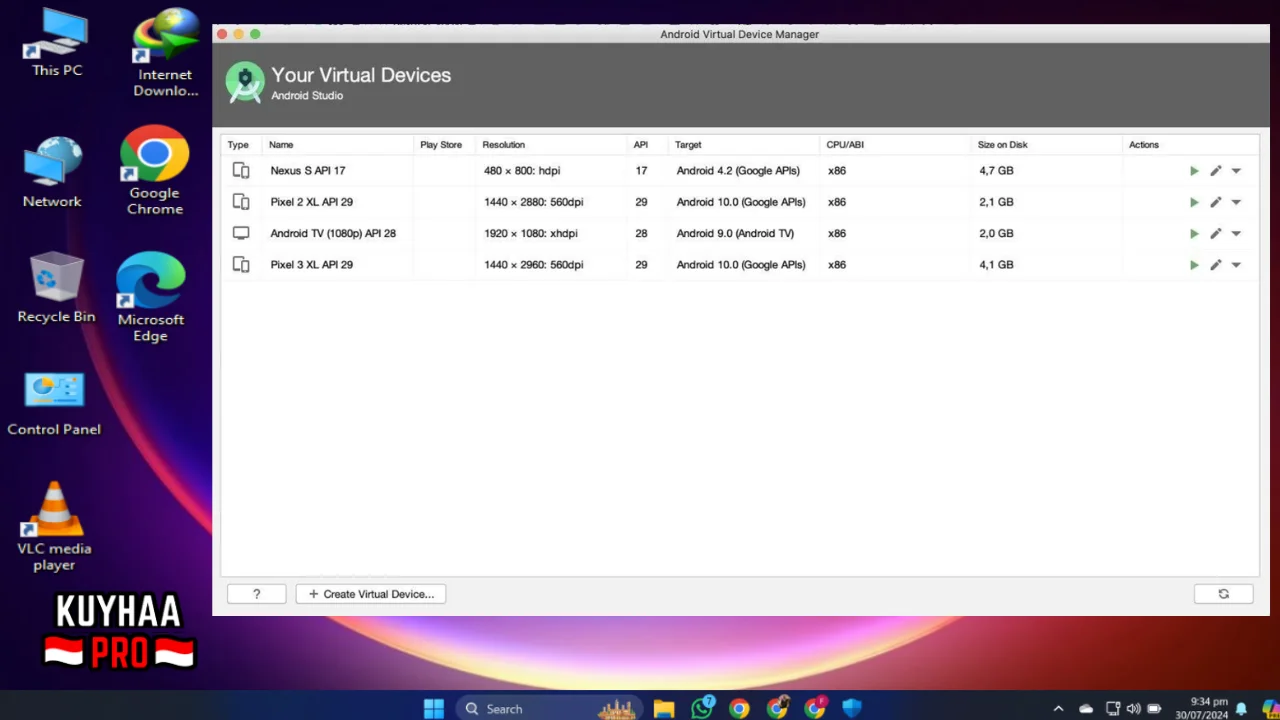Click the phone type icon for Pixel 2 XL
The height and width of the screenshot is (720, 1280).
(x=241, y=202)
